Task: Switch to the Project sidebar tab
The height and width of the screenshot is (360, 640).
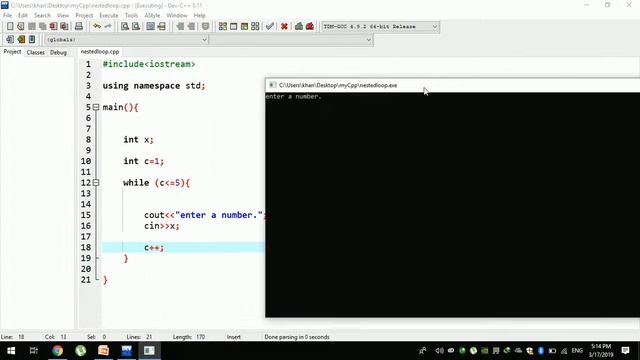Action: pyautogui.click(x=12, y=52)
